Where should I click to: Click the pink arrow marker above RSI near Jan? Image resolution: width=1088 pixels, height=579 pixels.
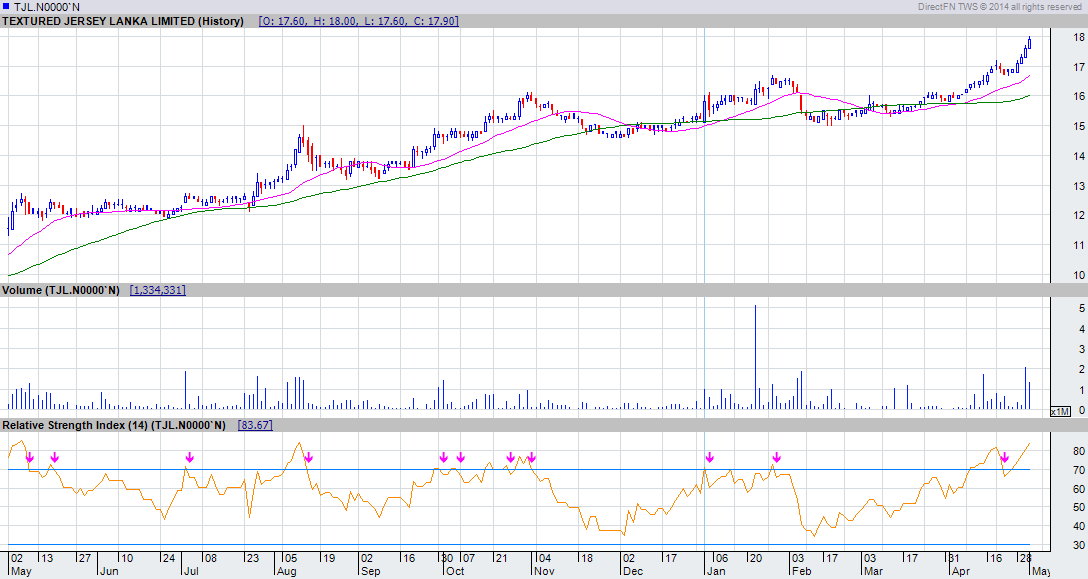[709, 458]
